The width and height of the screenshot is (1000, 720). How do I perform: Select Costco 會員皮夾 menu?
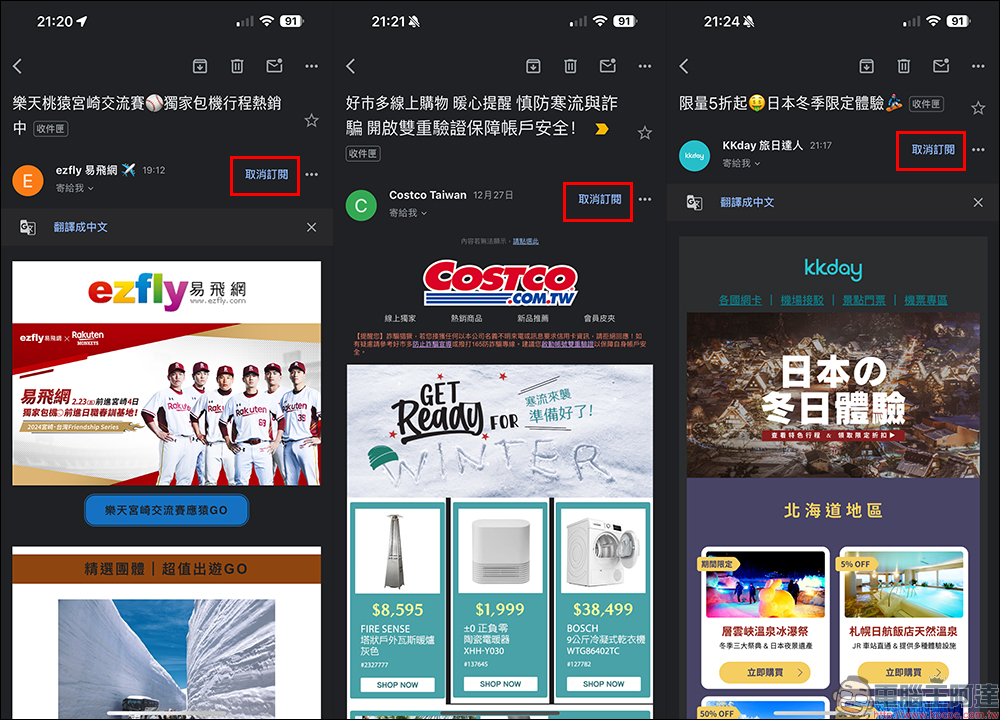click(x=599, y=318)
